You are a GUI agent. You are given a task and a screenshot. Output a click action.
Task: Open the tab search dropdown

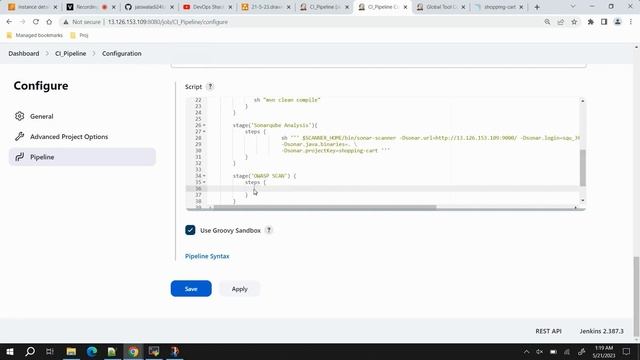pyautogui.click(x=573, y=7)
